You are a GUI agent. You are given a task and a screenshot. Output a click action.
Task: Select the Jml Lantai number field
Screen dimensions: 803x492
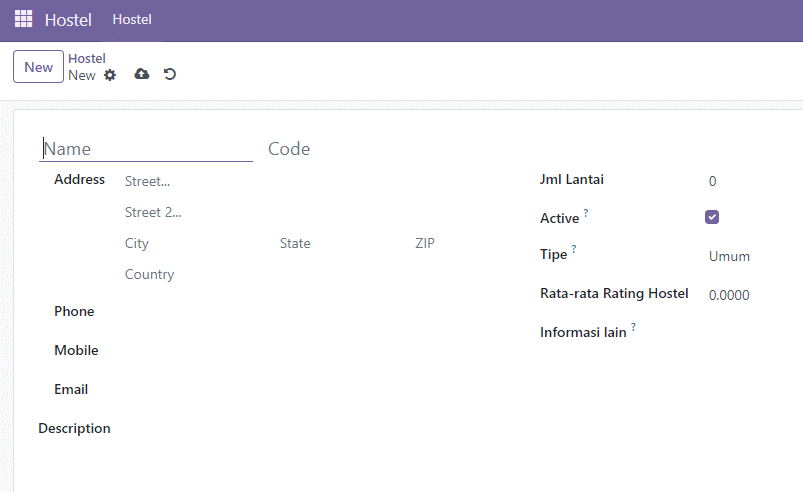pos(753,181)
